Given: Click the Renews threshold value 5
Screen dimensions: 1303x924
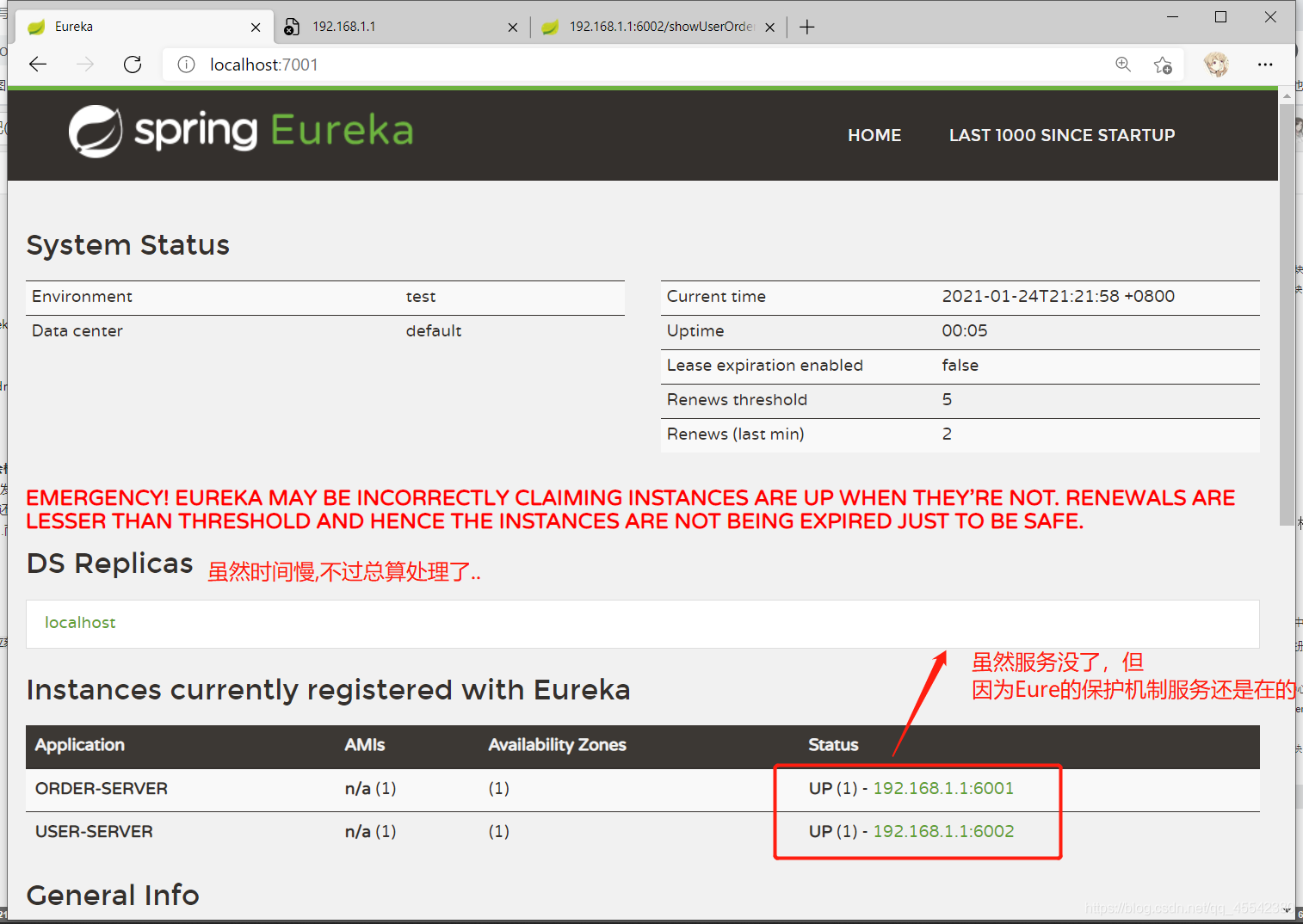Looking at the screenshot, I should coord(947,399).
